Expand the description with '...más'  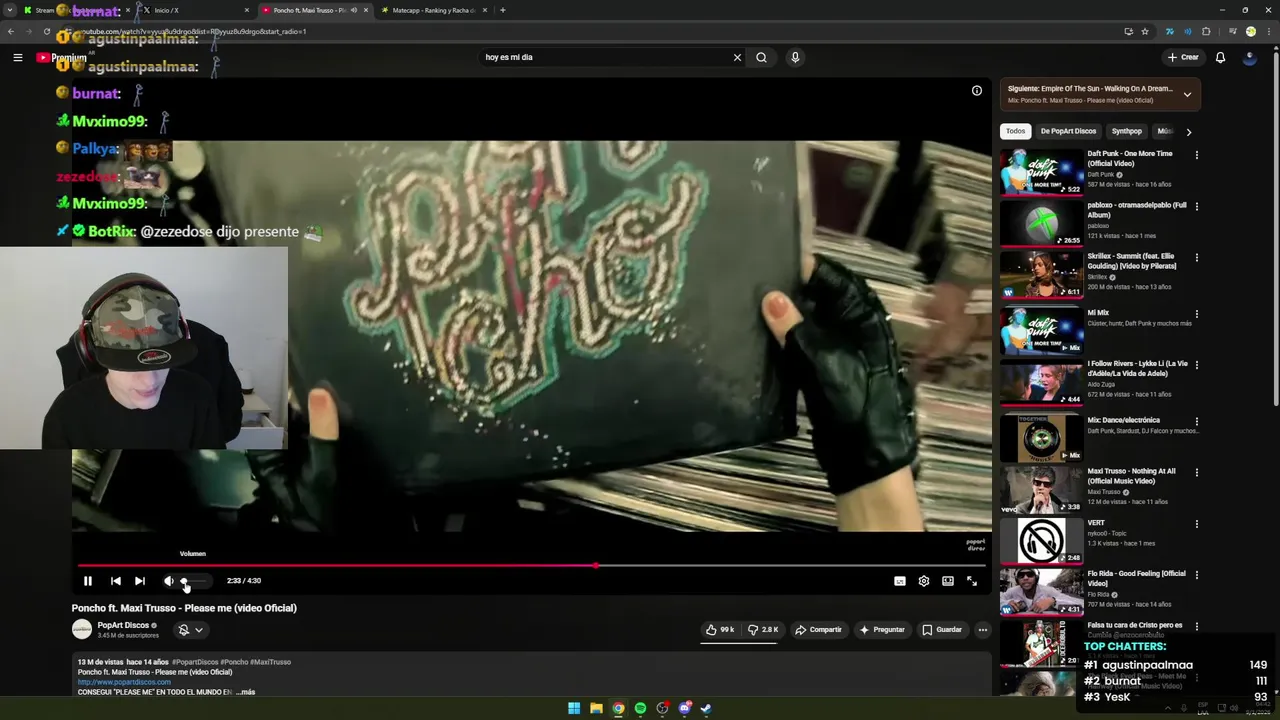245,692
